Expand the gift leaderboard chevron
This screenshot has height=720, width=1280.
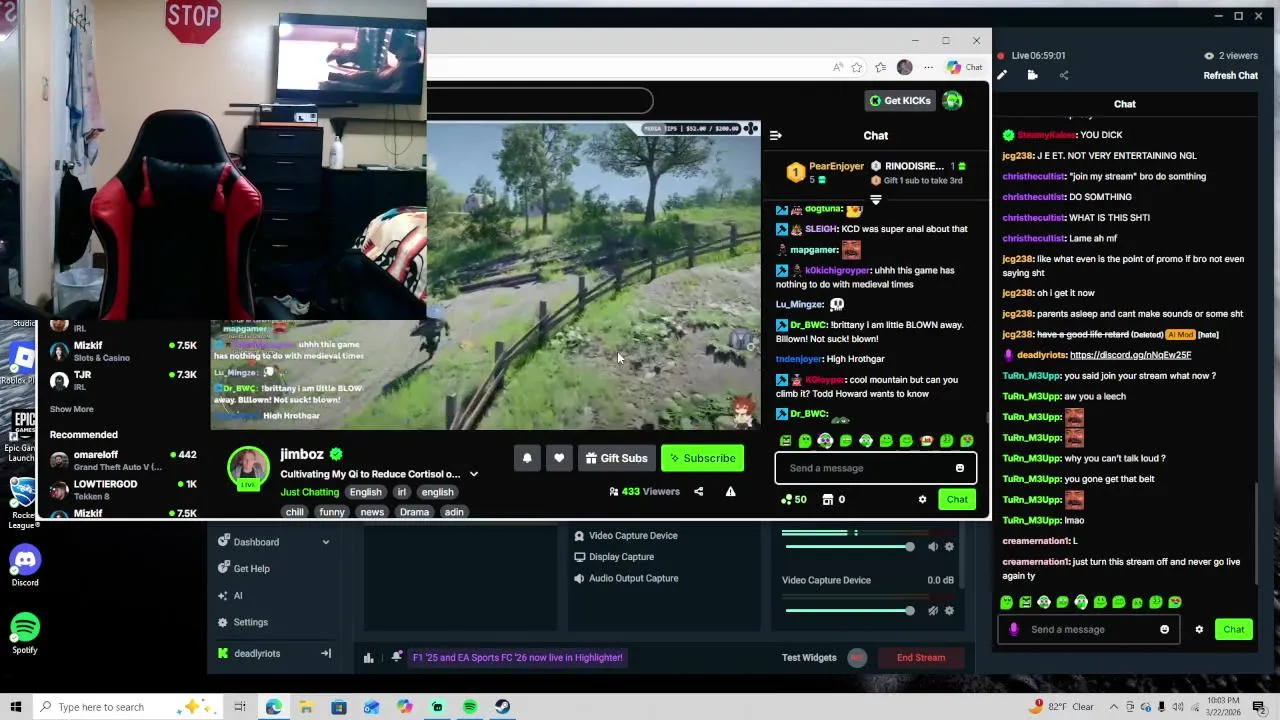876,200
